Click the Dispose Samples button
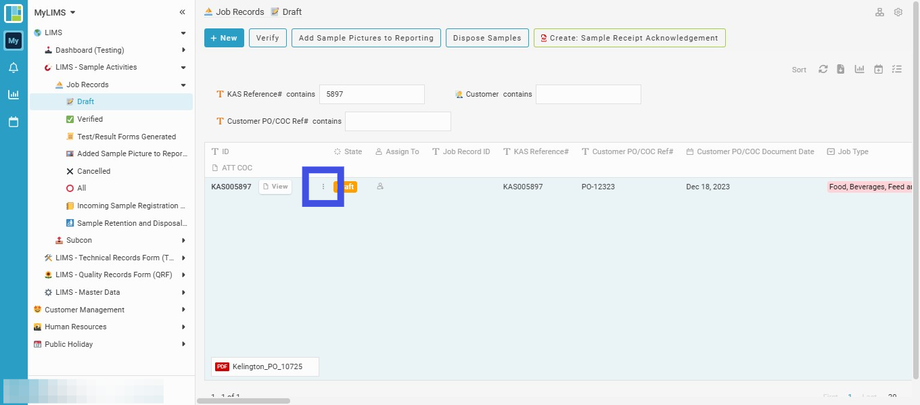 tap(487, 38)
